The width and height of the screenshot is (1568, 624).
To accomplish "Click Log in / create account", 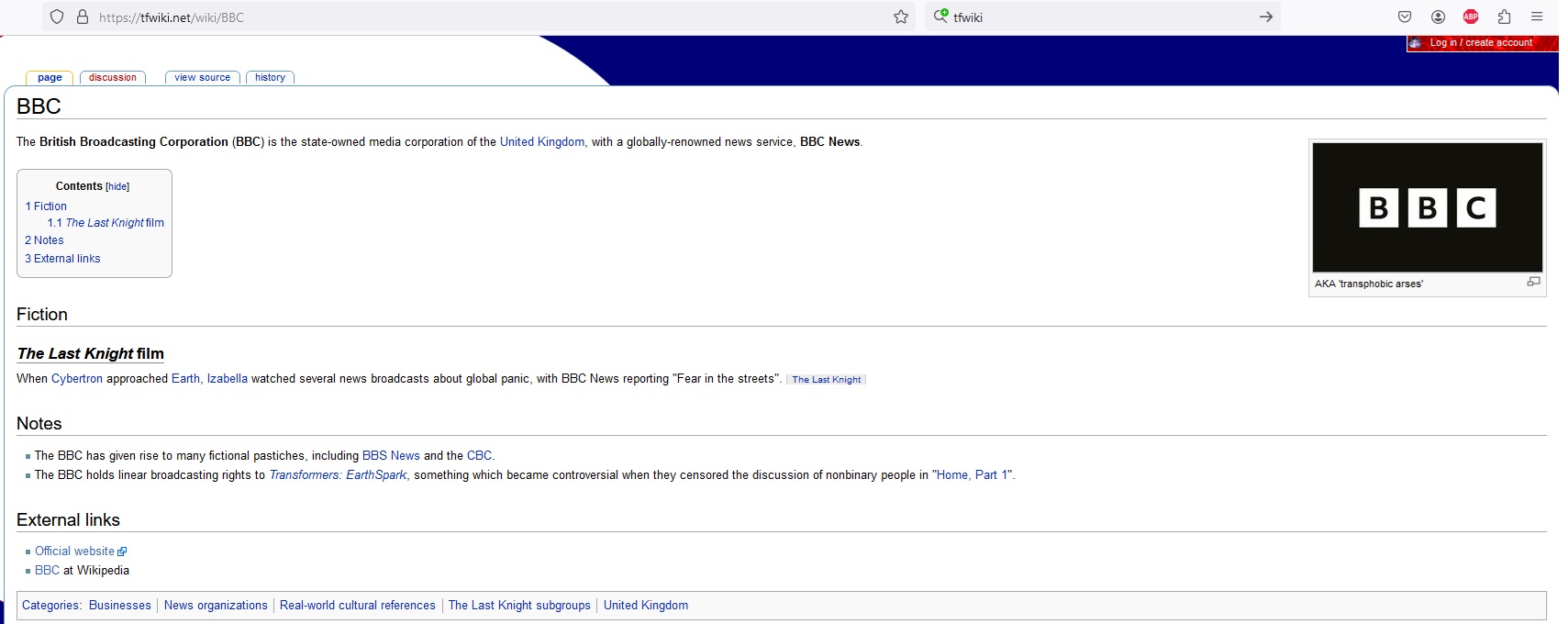I will coord(1481,43).
